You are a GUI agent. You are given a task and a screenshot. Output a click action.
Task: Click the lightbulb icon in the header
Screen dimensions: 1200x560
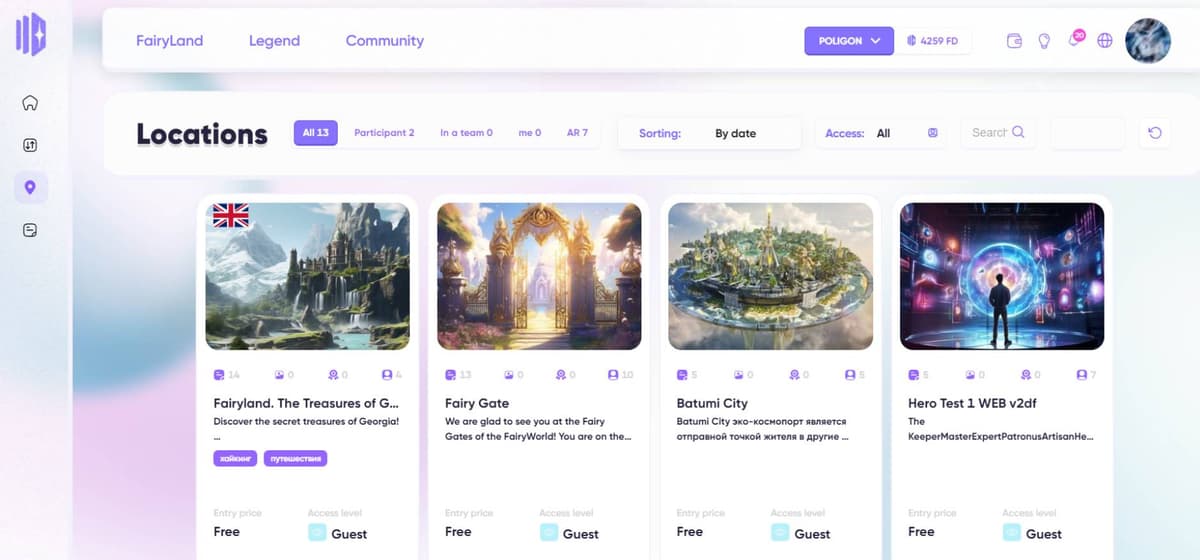1044,41
